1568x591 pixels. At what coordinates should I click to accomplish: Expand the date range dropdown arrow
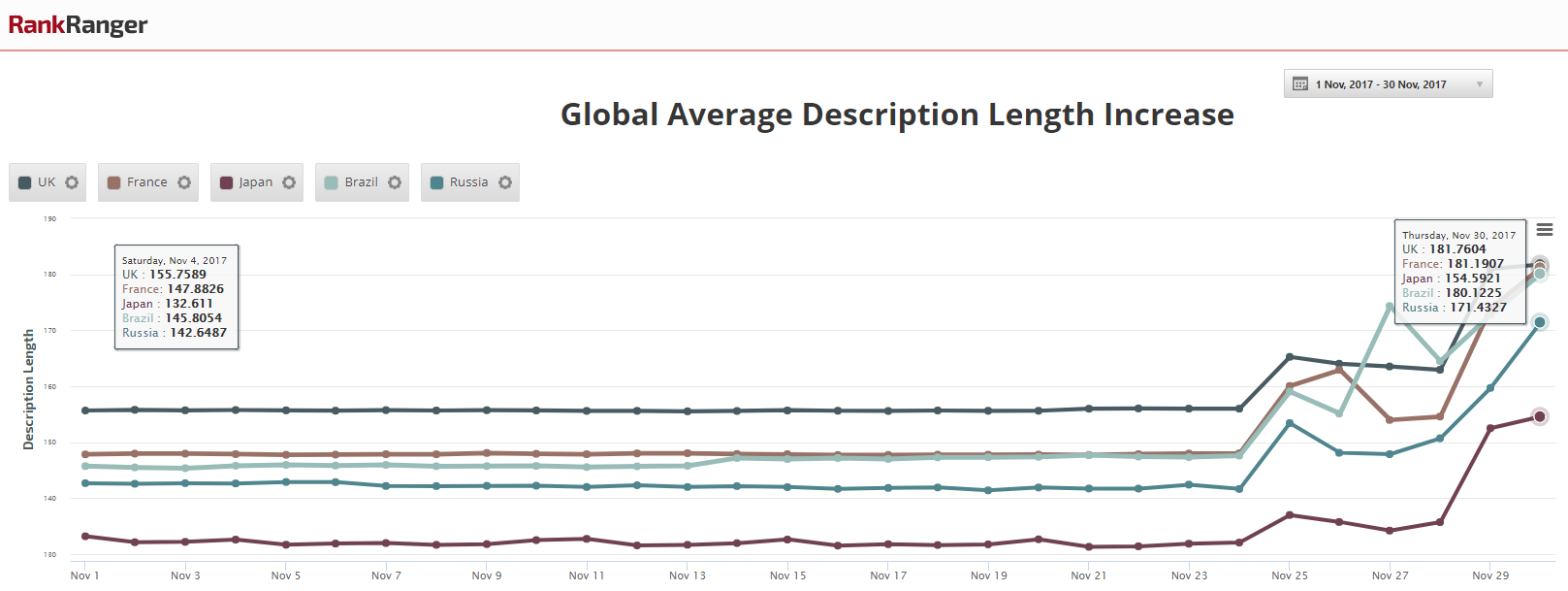1479,84
